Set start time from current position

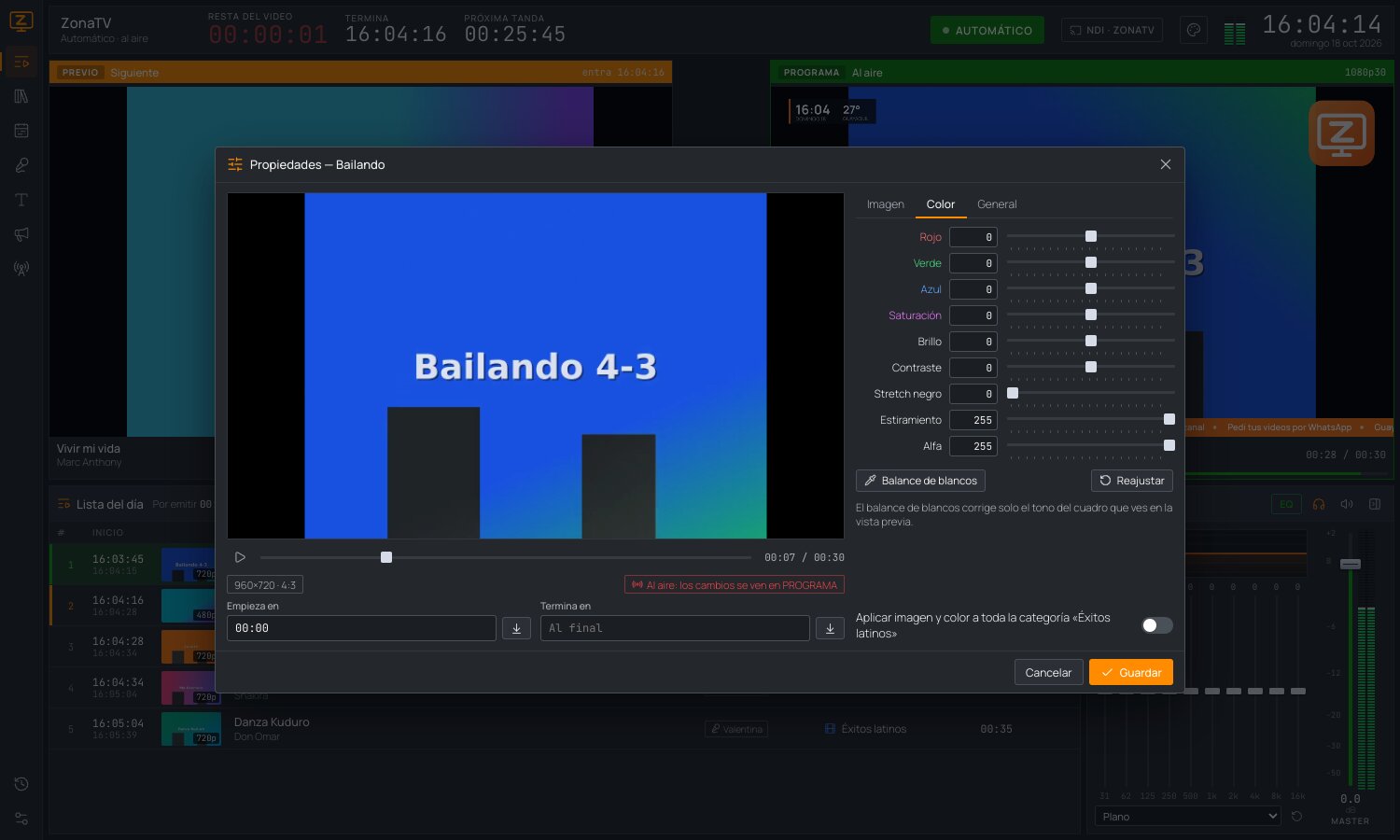[x=516, y=628]
